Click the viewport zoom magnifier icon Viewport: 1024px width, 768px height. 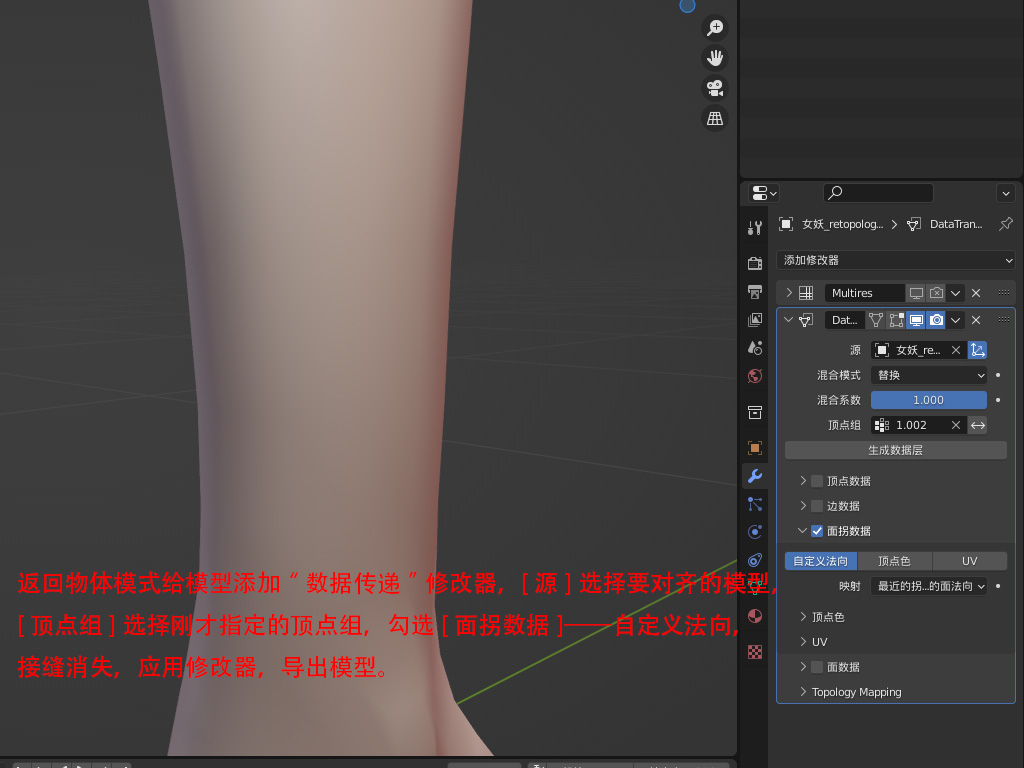[x=715, y=28]
